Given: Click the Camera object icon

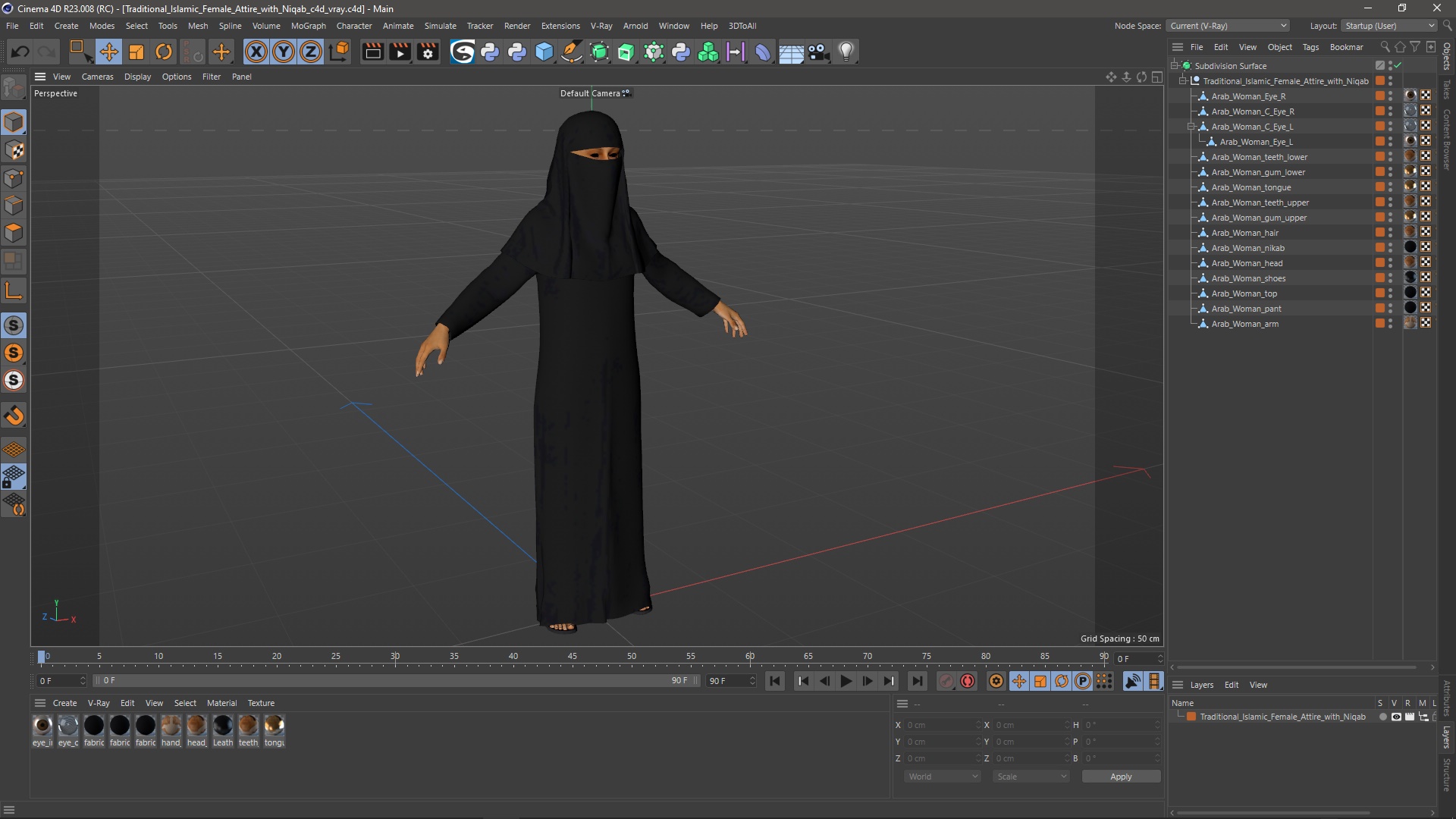Looking at the screenshot, I should (818, 52).
